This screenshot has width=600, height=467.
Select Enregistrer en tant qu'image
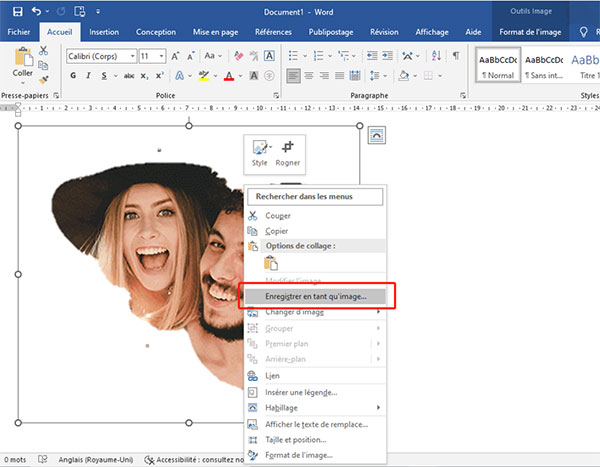tap(315, 296)
